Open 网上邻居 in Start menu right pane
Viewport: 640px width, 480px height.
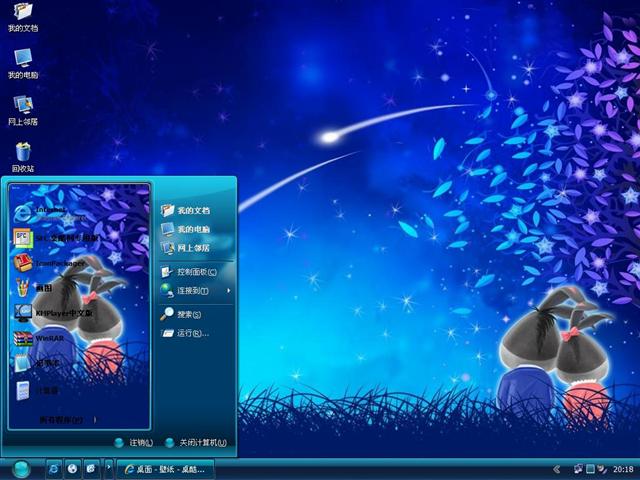186,248
